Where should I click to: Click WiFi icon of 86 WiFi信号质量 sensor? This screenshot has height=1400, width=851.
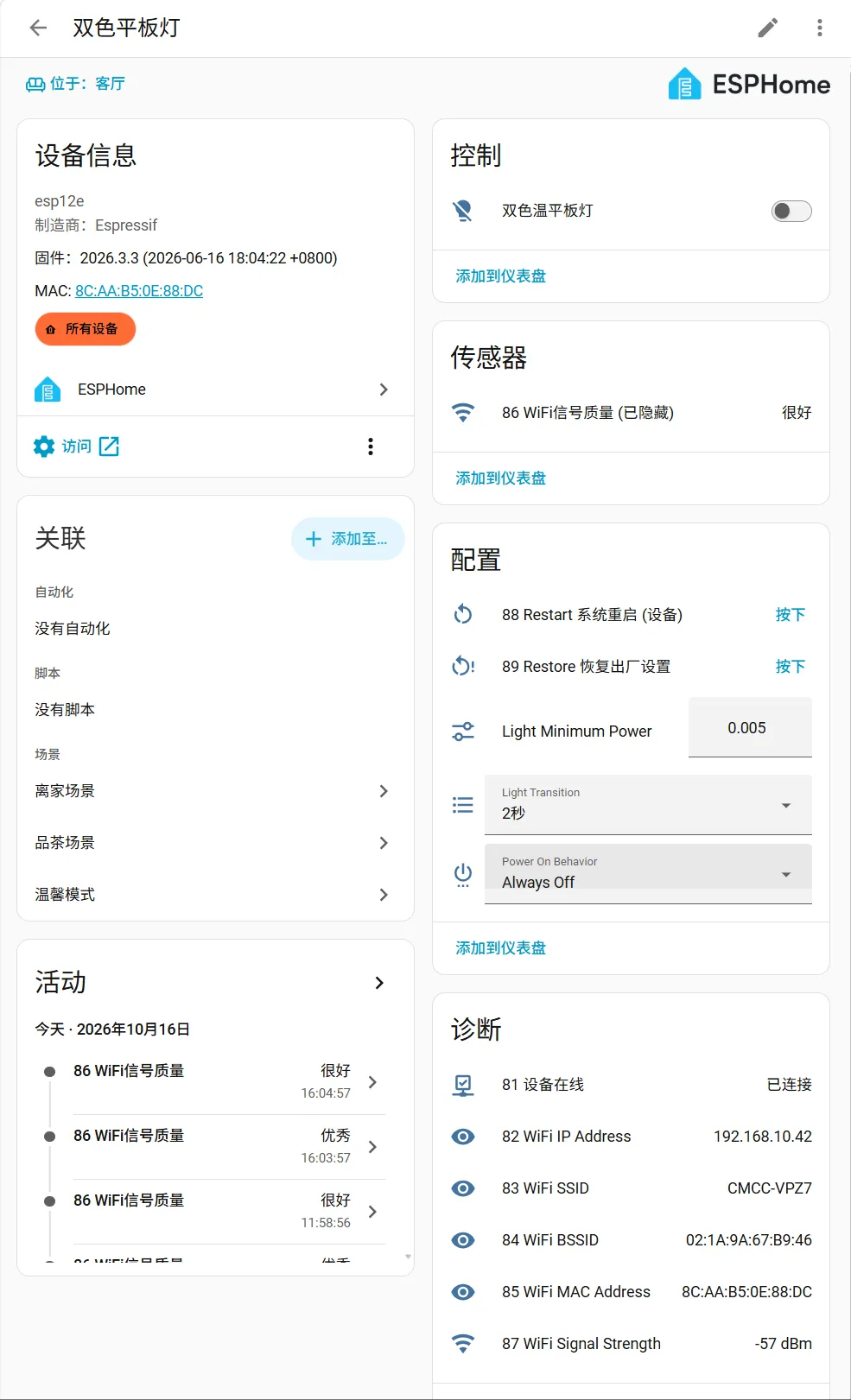pos(463,413)
